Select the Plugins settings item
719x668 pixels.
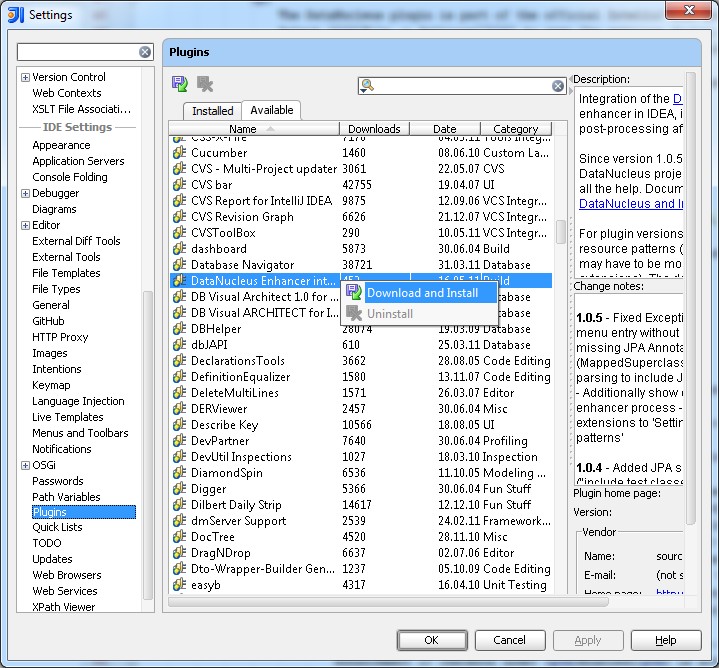[84, 512]
